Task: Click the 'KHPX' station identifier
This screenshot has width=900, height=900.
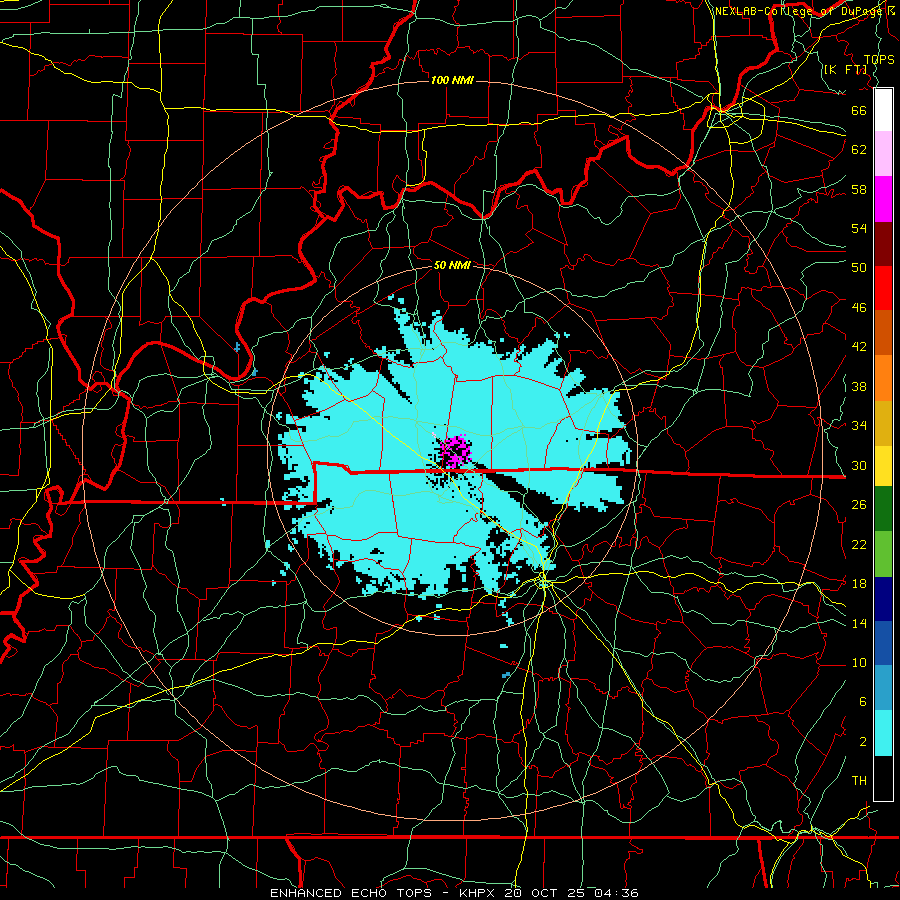Action: click(x=479, y=893)
